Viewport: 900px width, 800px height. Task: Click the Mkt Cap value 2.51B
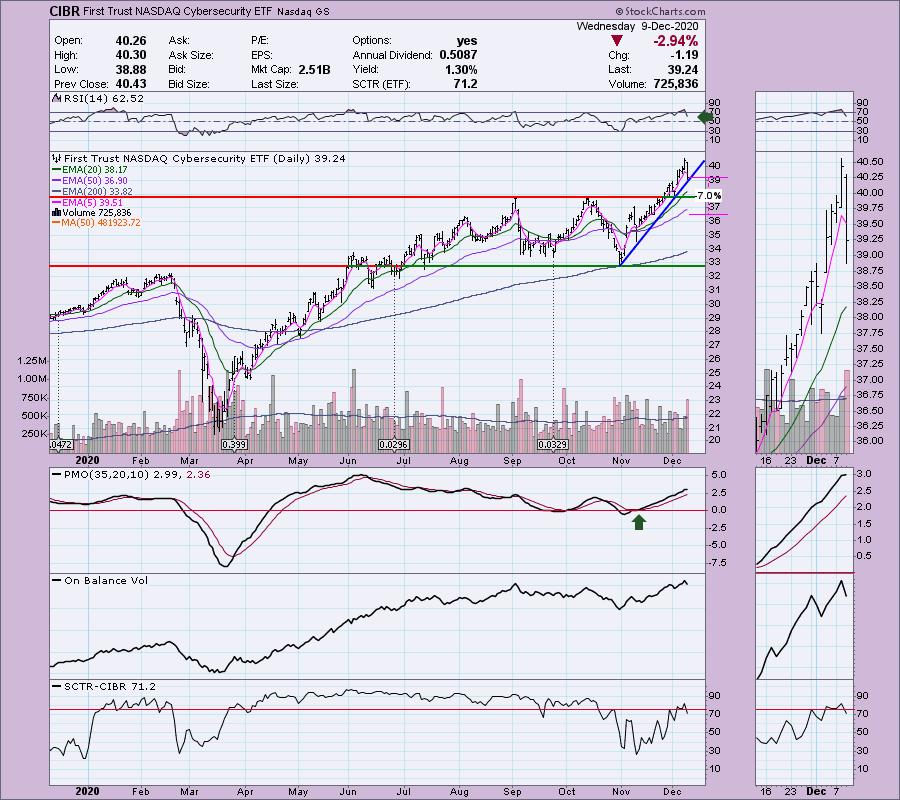[314, 69]
